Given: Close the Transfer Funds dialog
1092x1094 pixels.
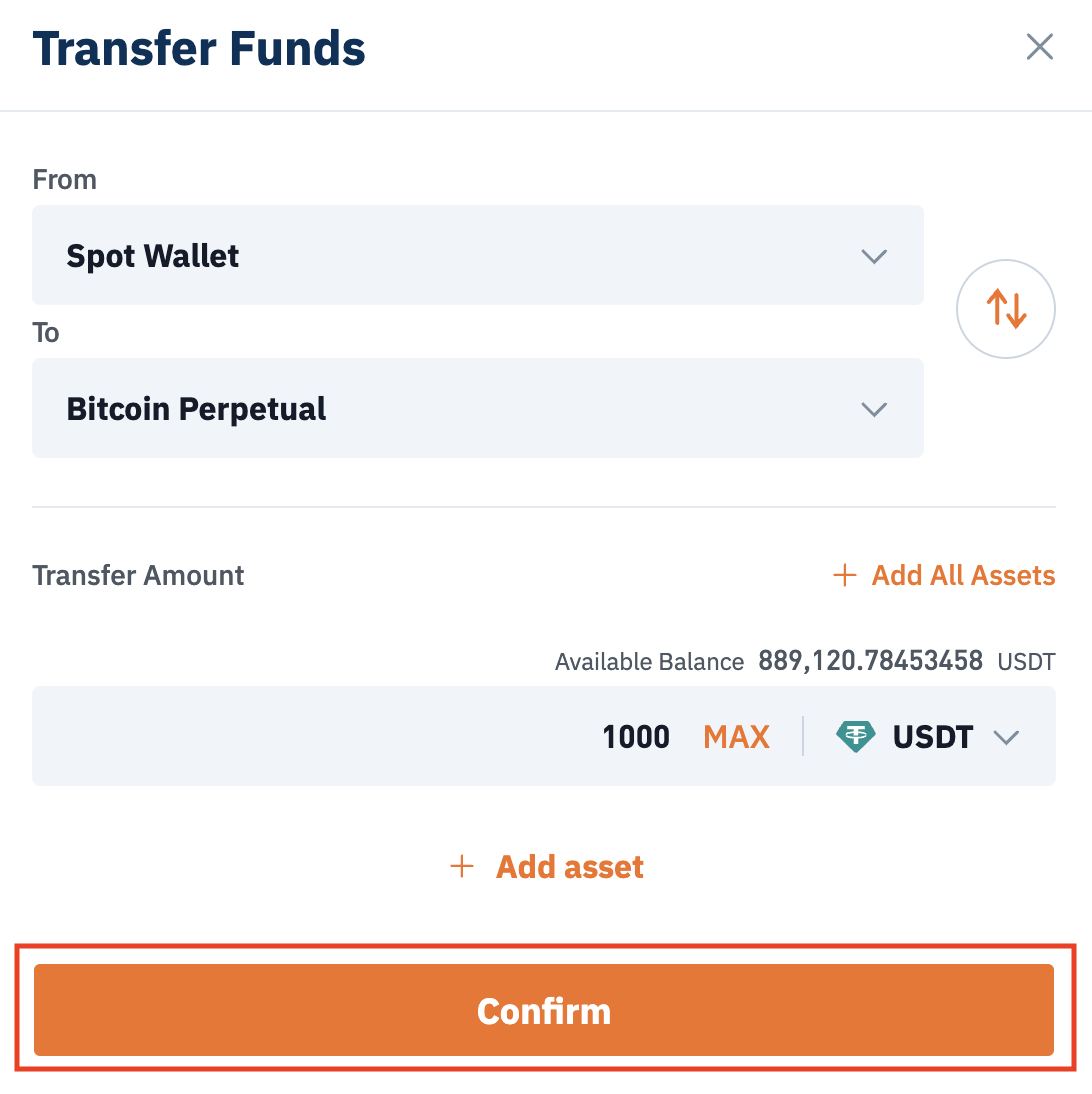Looking at the screenshot, I should (1040, 47).
